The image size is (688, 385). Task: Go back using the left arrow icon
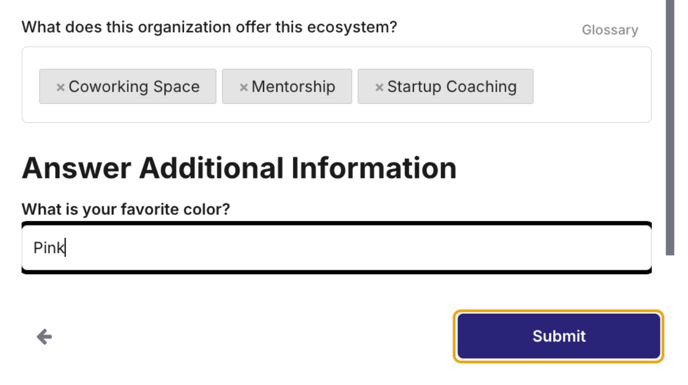44,337
